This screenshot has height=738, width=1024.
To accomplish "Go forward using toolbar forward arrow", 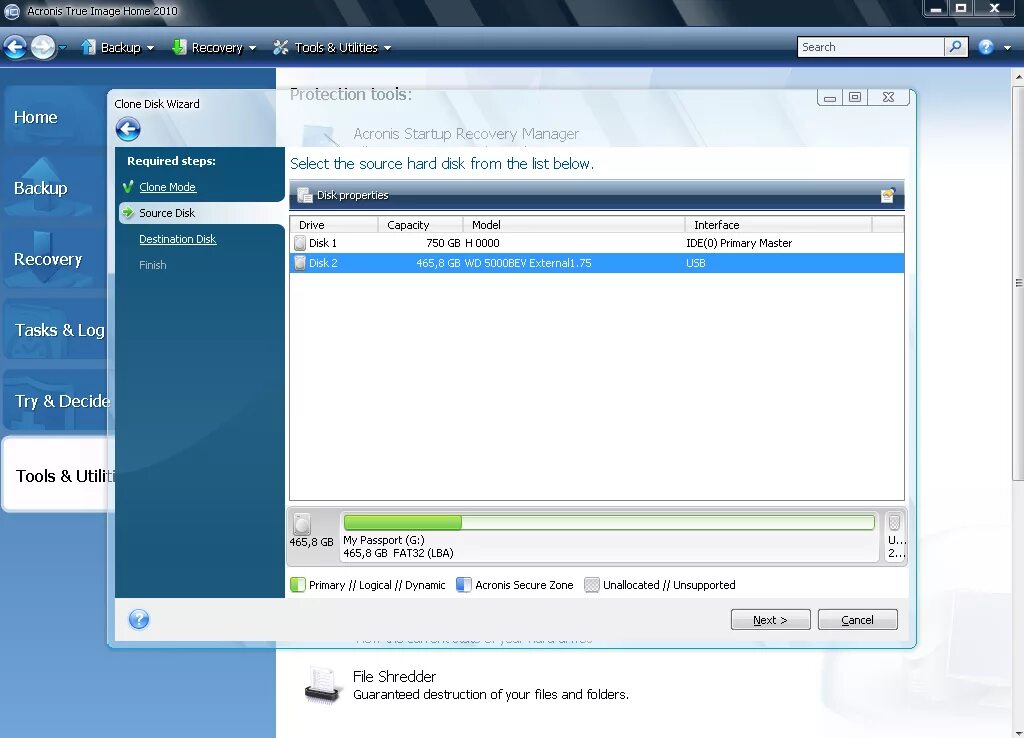I will (x=43, y=47).
